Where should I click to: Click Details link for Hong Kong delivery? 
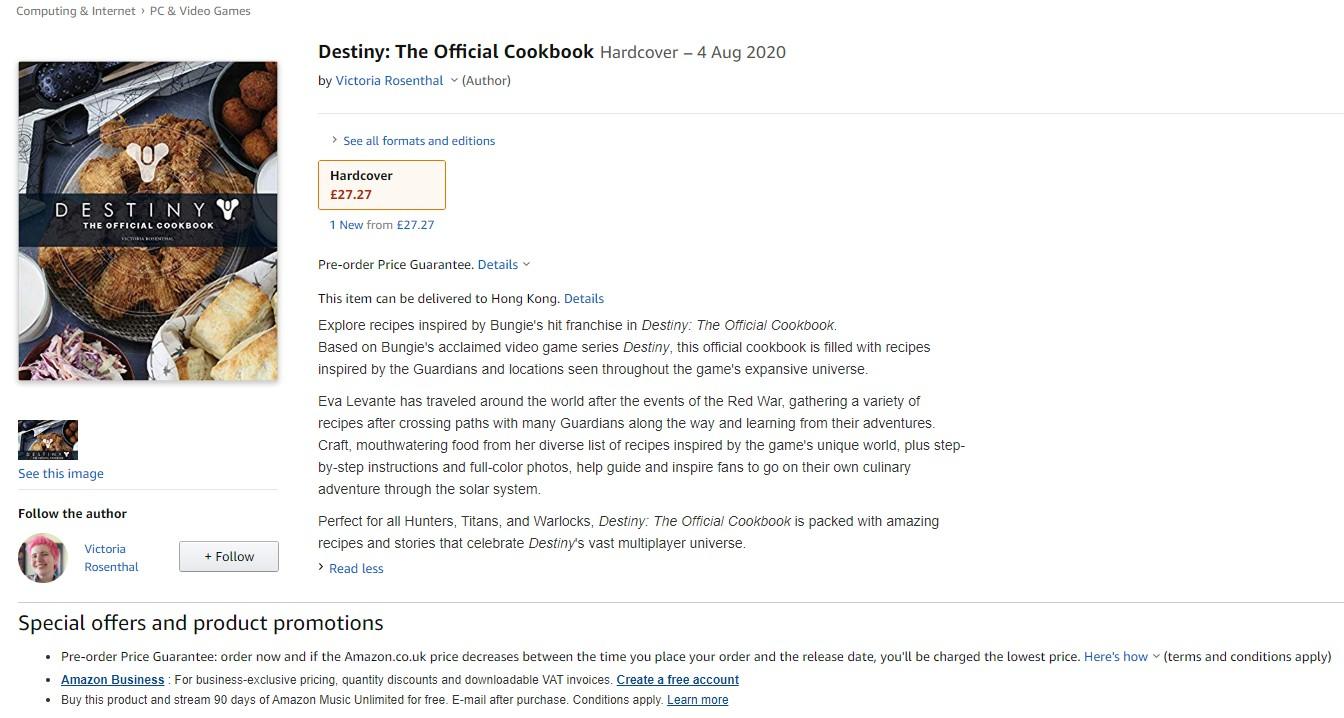(x=584, y=299)
